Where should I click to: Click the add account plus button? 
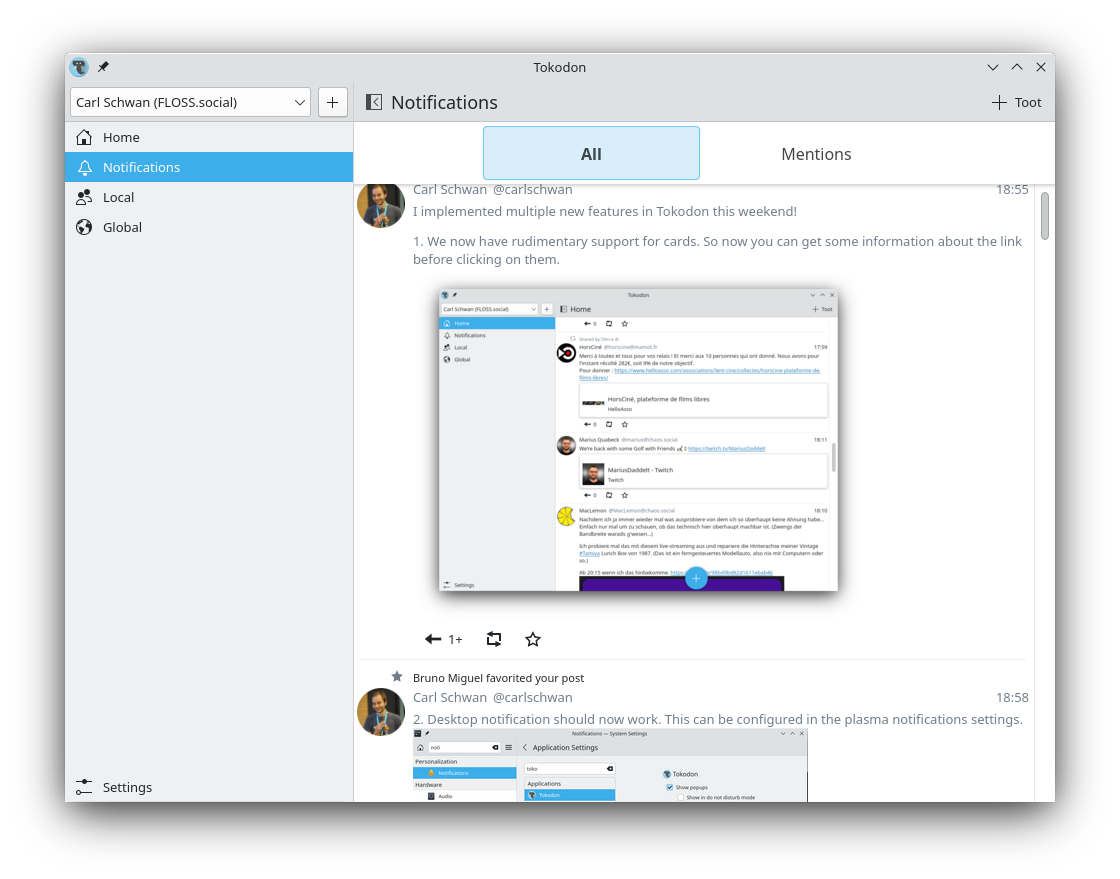click(x=333, y=102)
